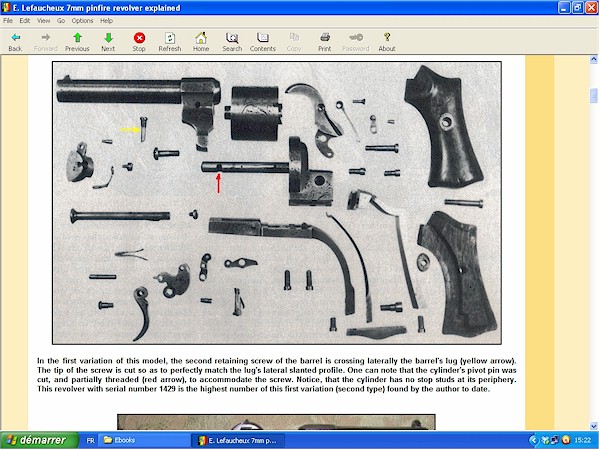Click the vertical scrollbar thumb
This screenshot has height=450, width=600.
click(x=593, y=95)
